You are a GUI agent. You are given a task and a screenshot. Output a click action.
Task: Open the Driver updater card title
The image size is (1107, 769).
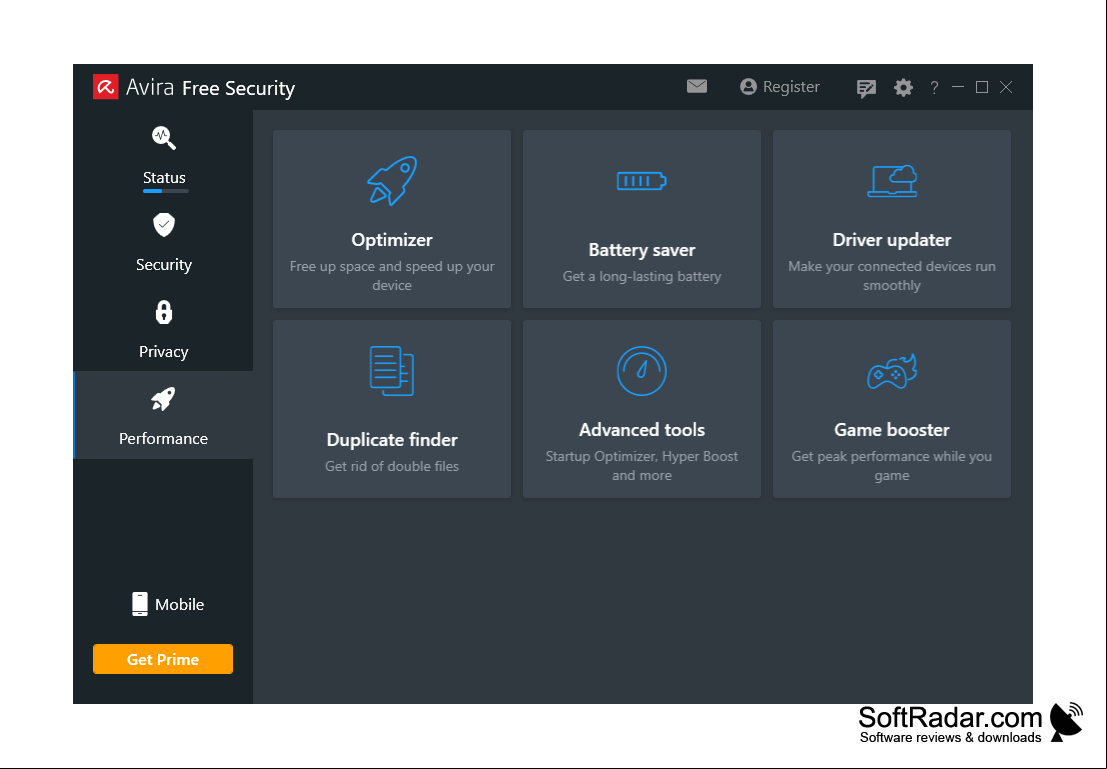892,239
